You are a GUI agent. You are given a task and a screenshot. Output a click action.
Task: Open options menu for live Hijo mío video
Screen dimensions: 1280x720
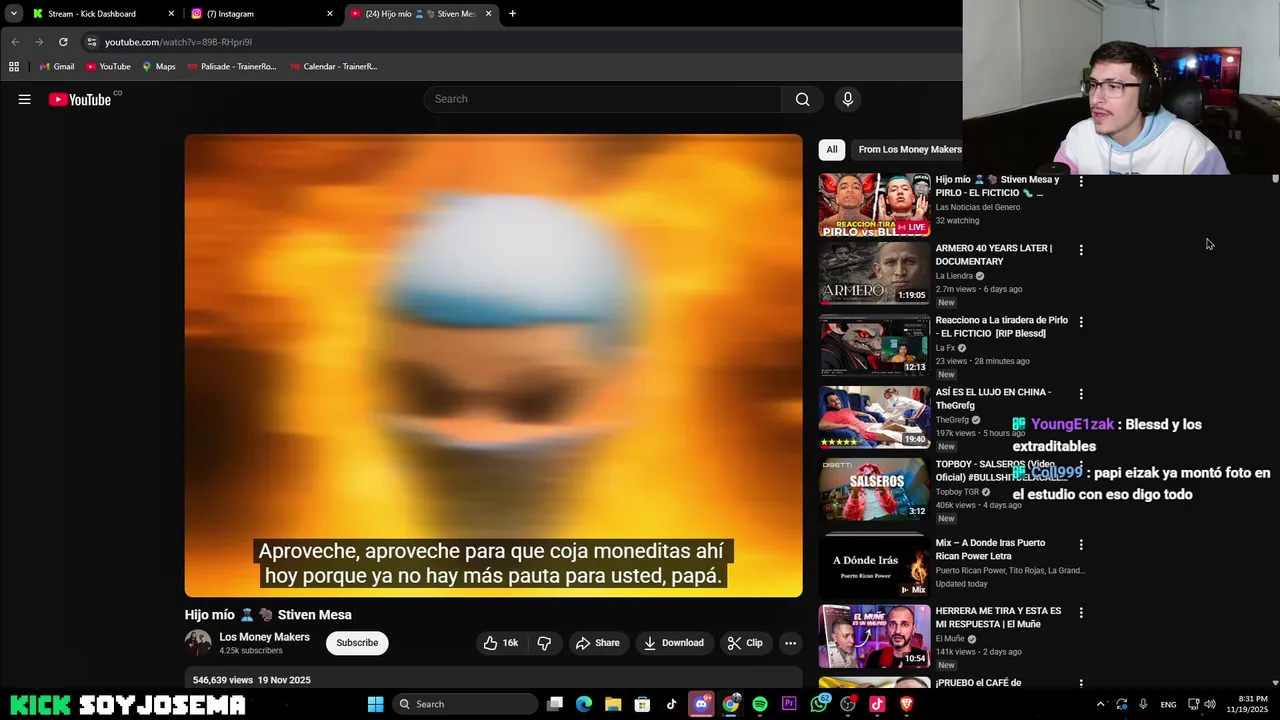coord(1081,182)
